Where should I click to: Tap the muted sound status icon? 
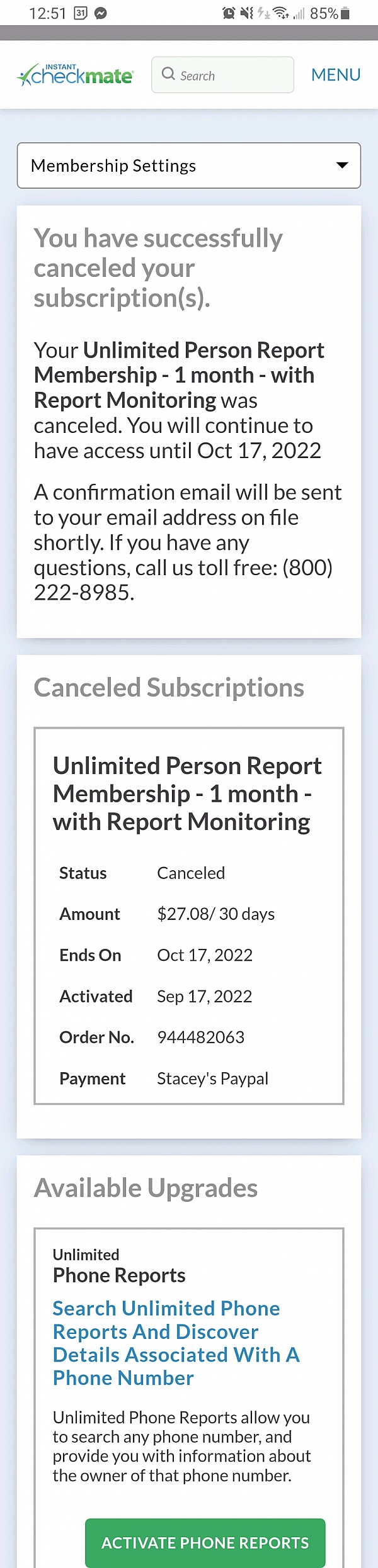coord(247,13)
